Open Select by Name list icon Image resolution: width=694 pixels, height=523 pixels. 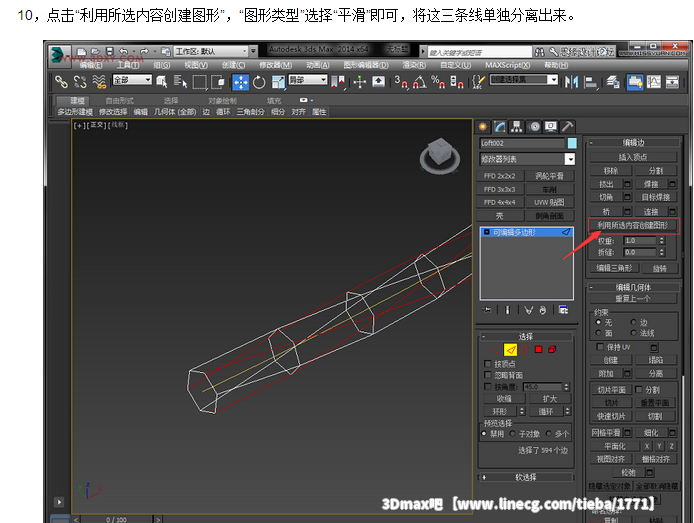click(180, 82)
